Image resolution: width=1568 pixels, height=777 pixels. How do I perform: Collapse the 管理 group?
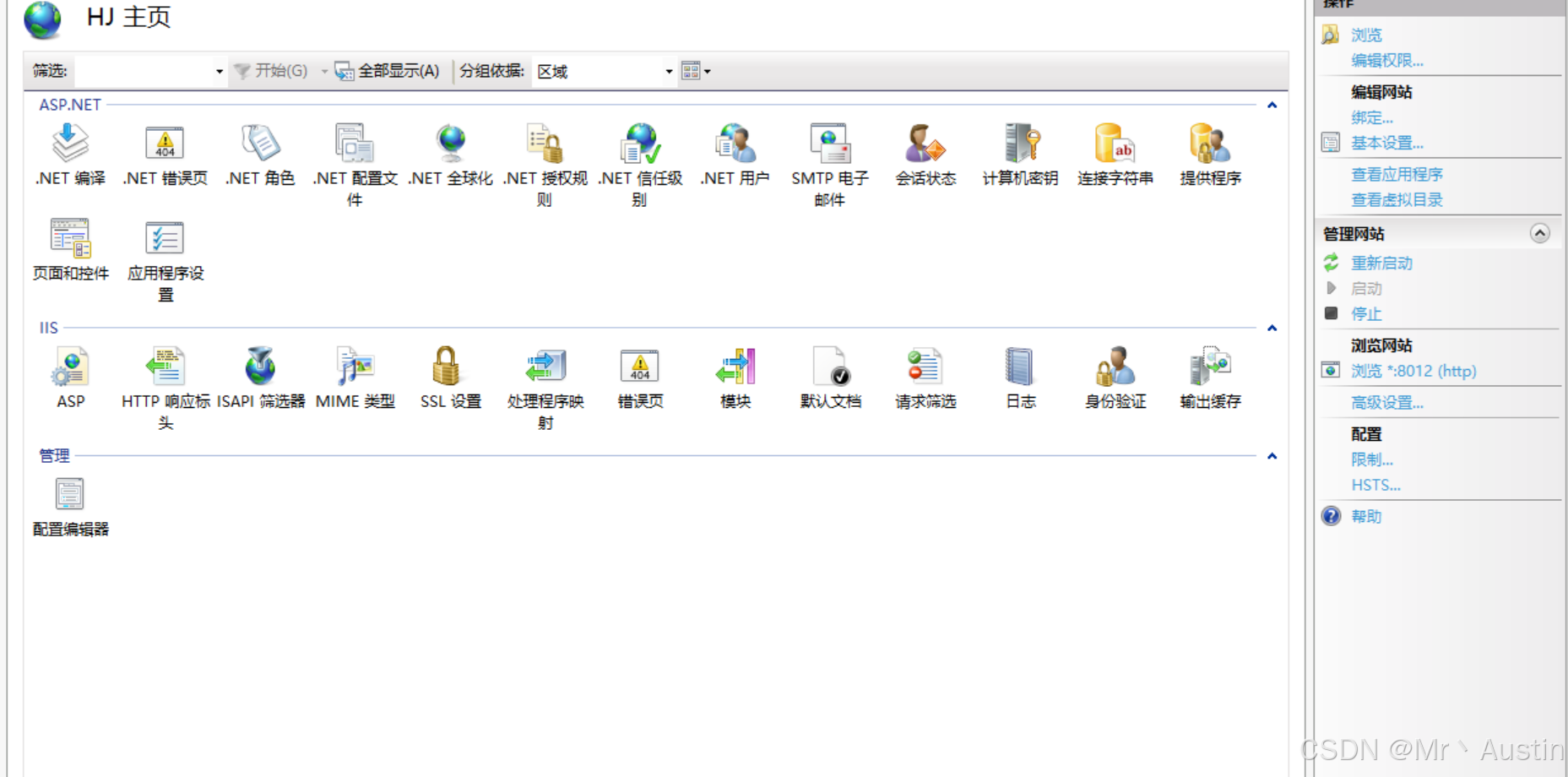coord(1272,457)
